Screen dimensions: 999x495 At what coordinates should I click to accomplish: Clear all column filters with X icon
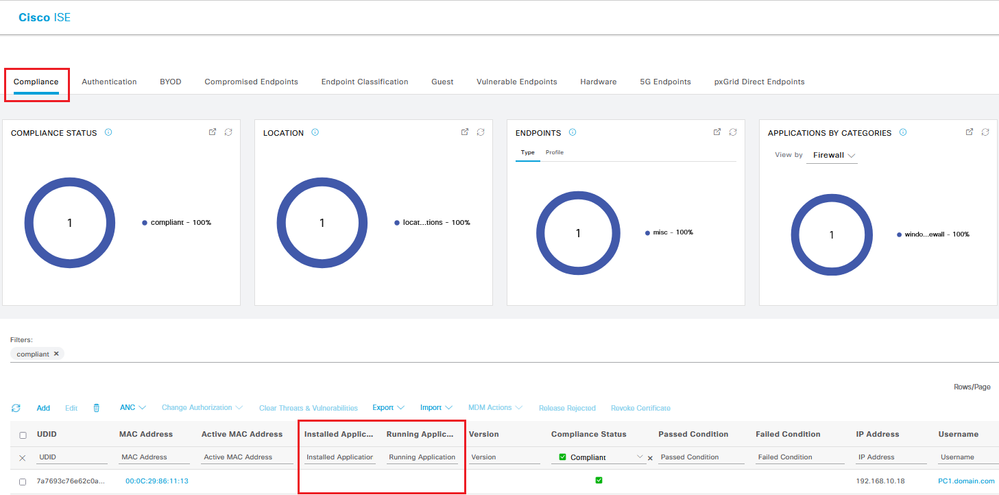22,457
